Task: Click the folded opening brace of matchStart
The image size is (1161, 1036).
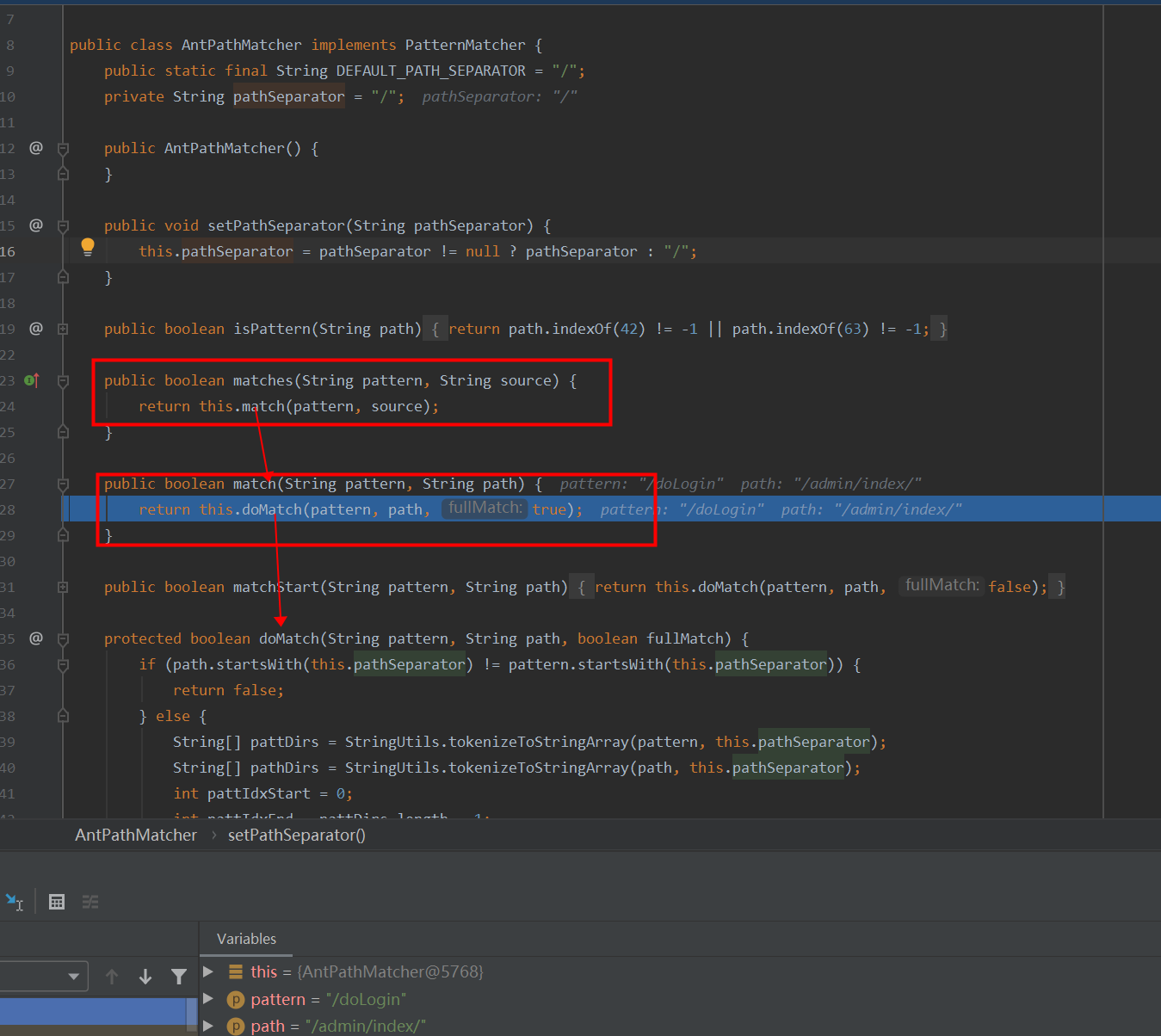Action: point(582,587)
